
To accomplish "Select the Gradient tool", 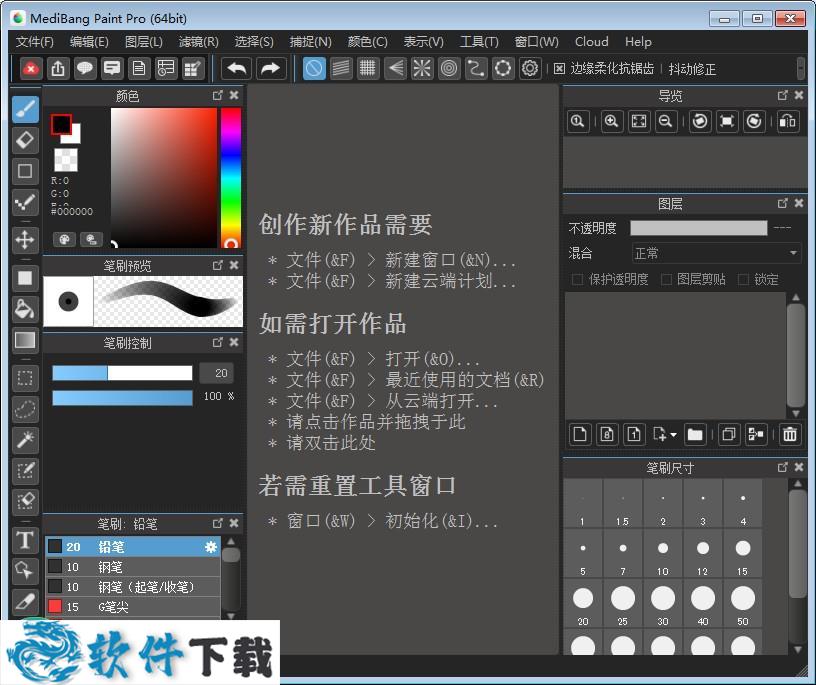I will (25, 340).
